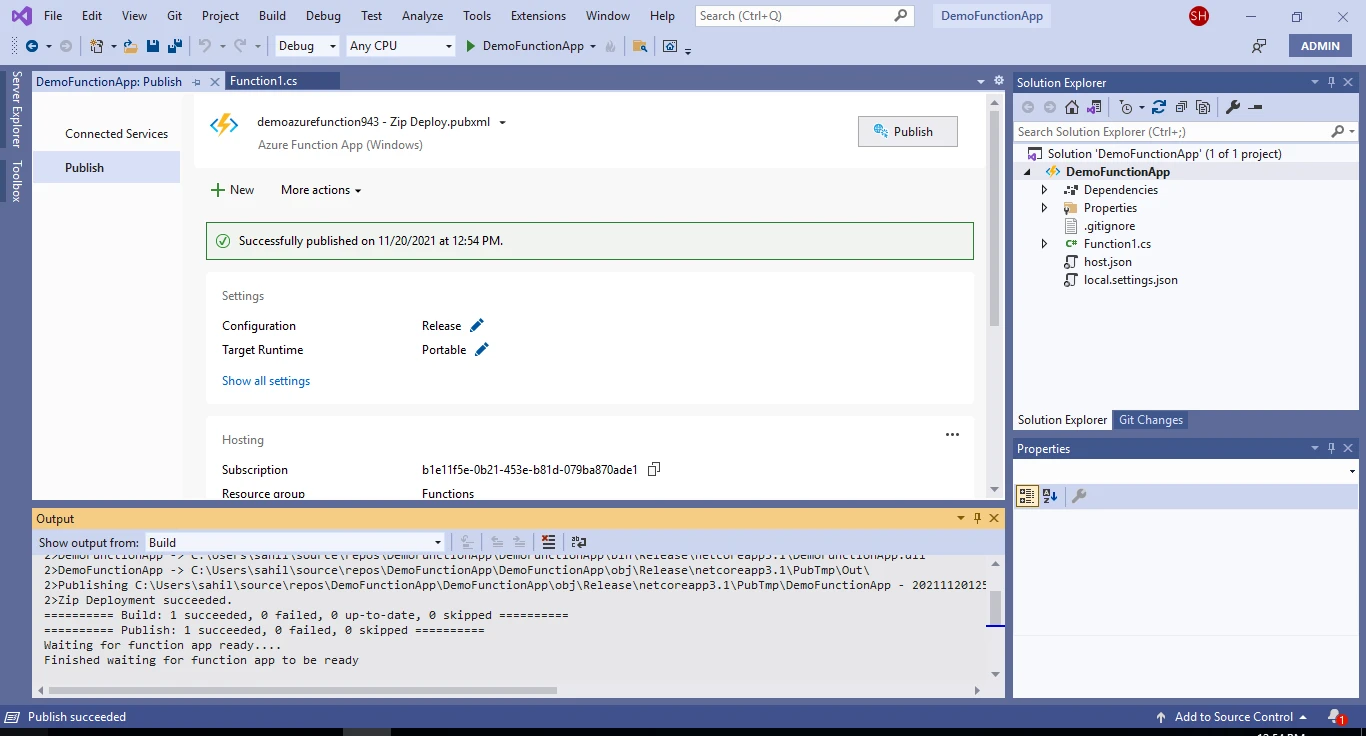
Task: Click the Save All toolbar icon
Action: [173, 46]
